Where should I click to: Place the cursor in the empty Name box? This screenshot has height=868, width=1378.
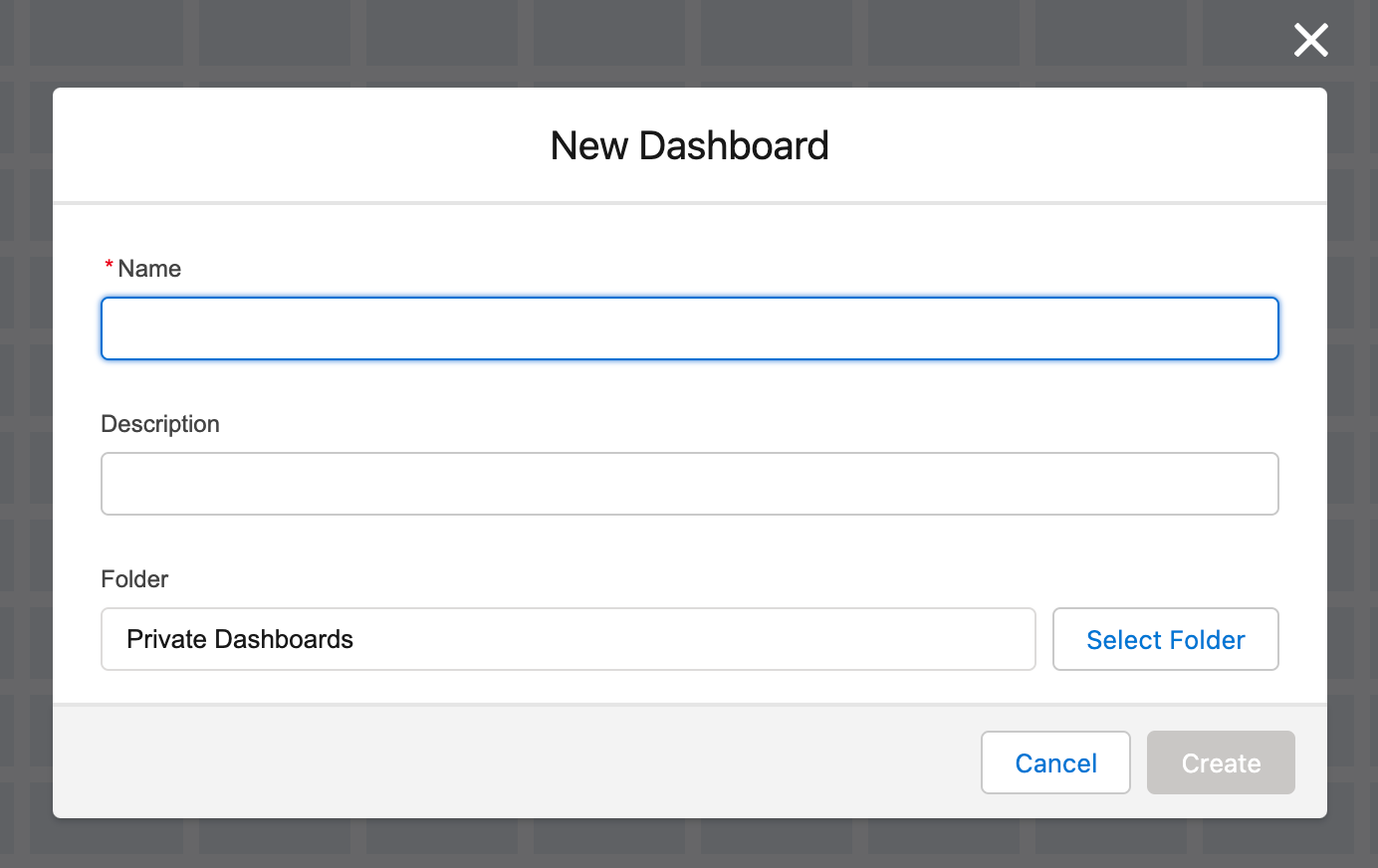[x=689, y=328]
